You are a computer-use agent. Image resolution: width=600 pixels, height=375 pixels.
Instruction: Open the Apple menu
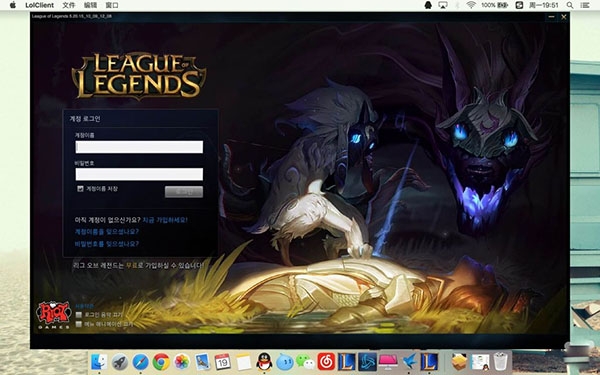(x=13, y=5)
